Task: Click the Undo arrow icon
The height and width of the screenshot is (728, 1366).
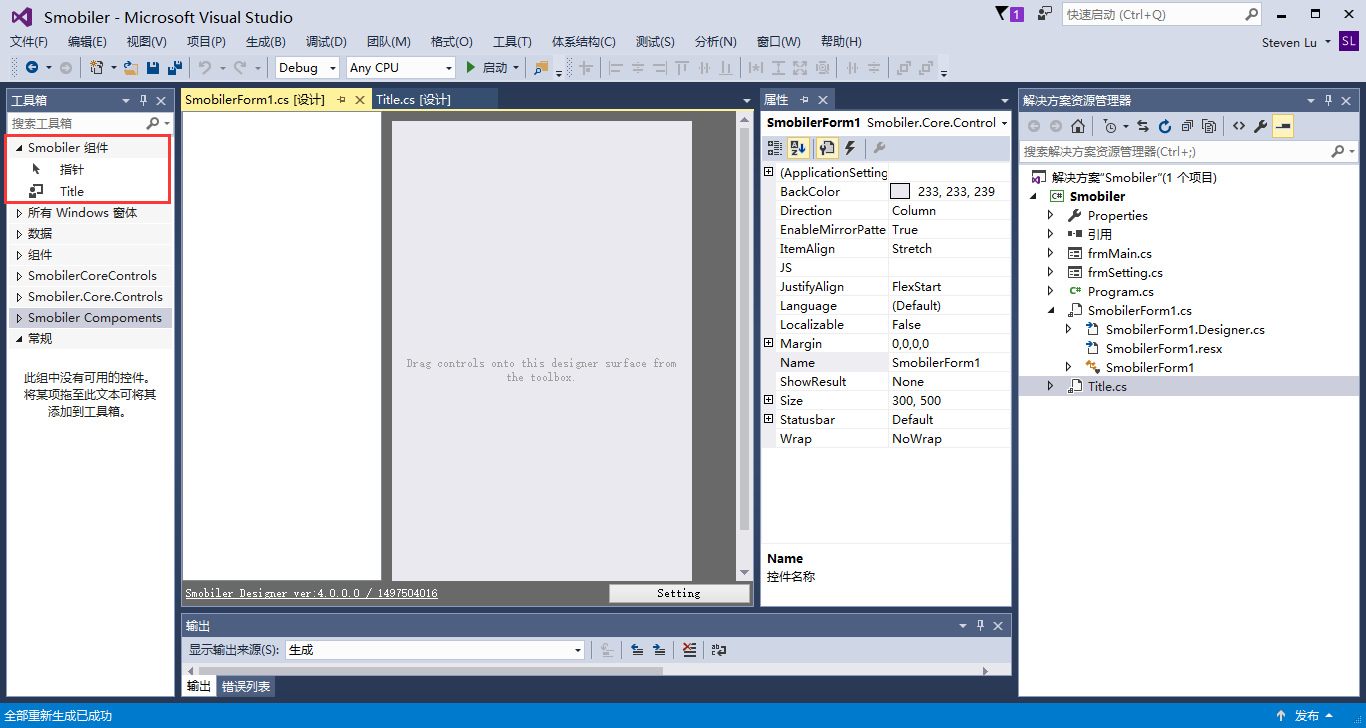Action: 205,67
